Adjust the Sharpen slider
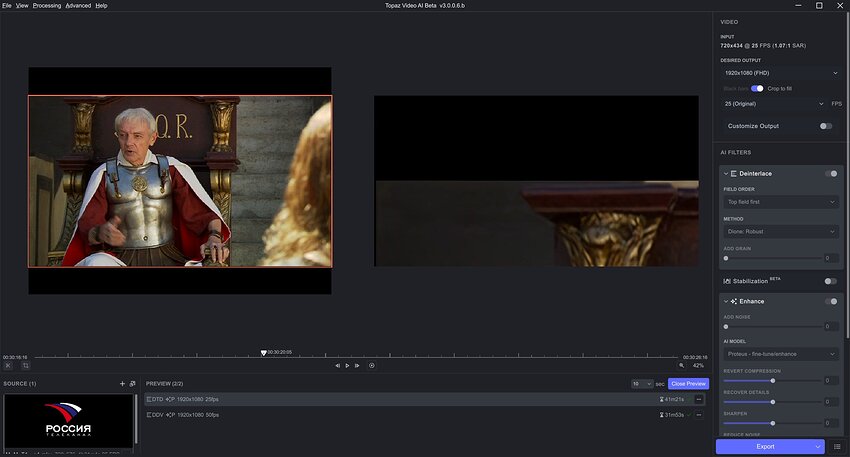Viewport: 850px width, 457px height. tap(772, 423)
